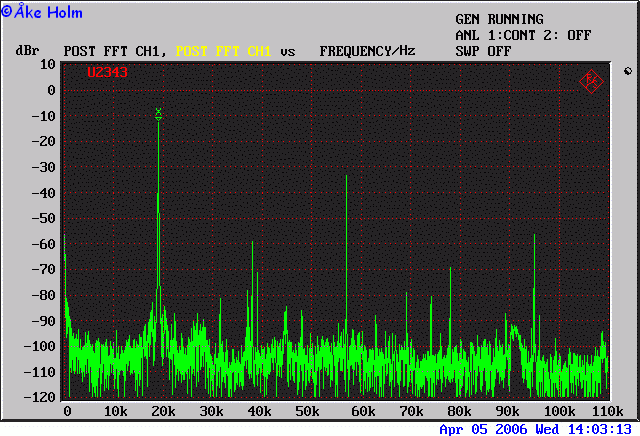Select the yellow POST FFT CH1 label
The width and height of the screenshot is (640, 436).
coord(223,51)
